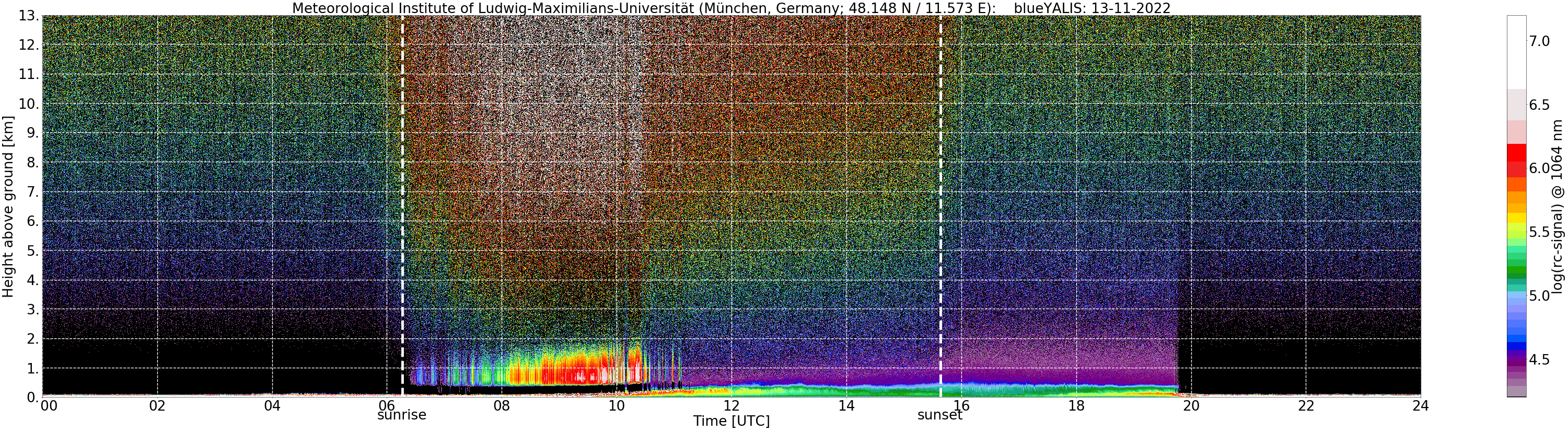Click the 'Height above ground [km]' axis label

pos(8,207)
